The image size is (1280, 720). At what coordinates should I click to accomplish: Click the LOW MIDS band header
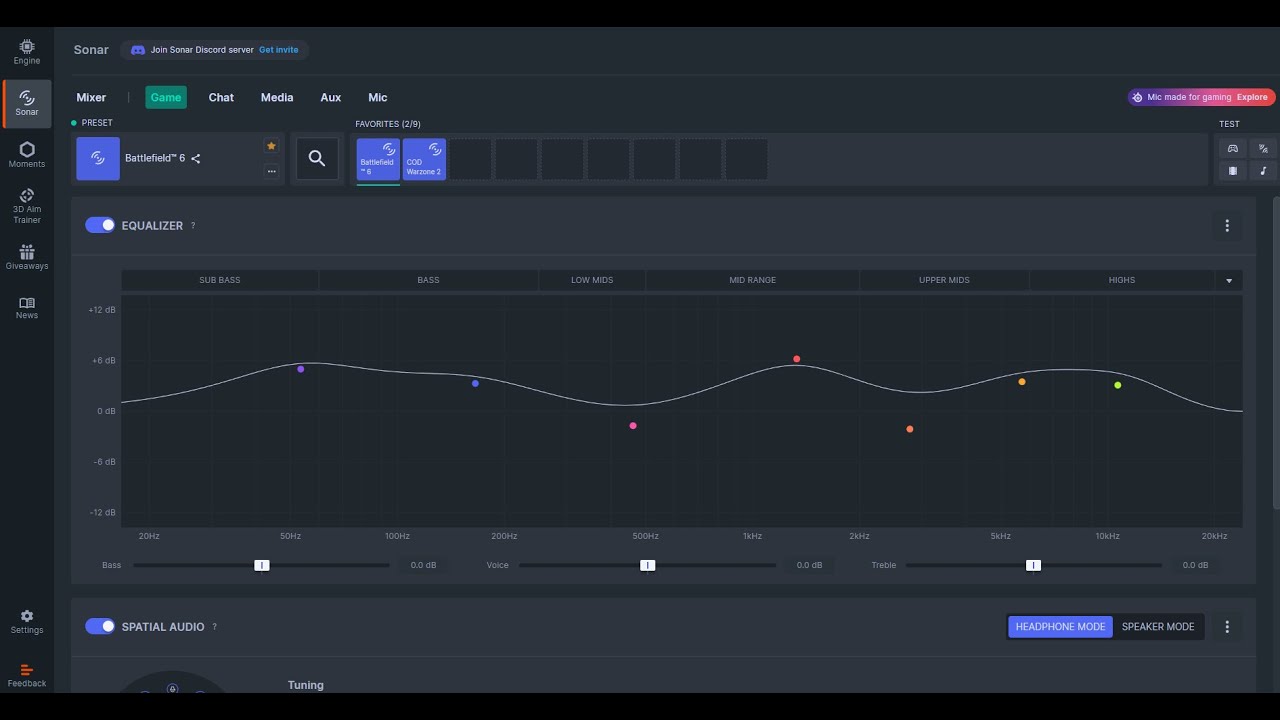(x=592, y=280)
